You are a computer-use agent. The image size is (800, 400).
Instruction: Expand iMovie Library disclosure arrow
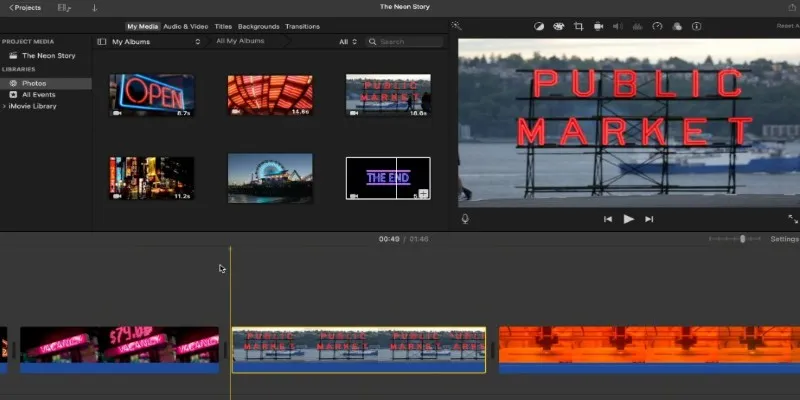pyautogui.click(x=4, y=106)
